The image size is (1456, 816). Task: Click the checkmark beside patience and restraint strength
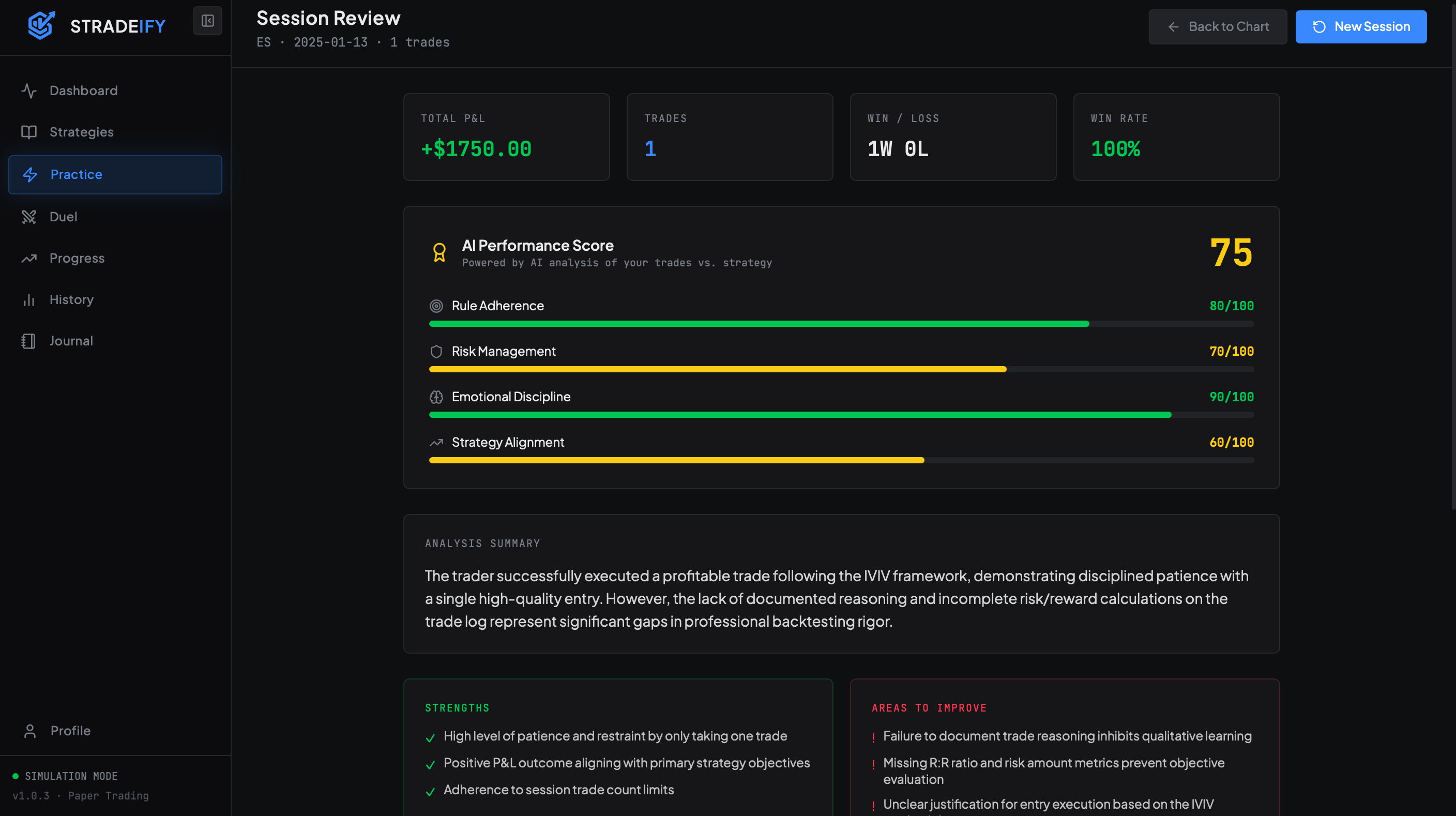[430, 738]
